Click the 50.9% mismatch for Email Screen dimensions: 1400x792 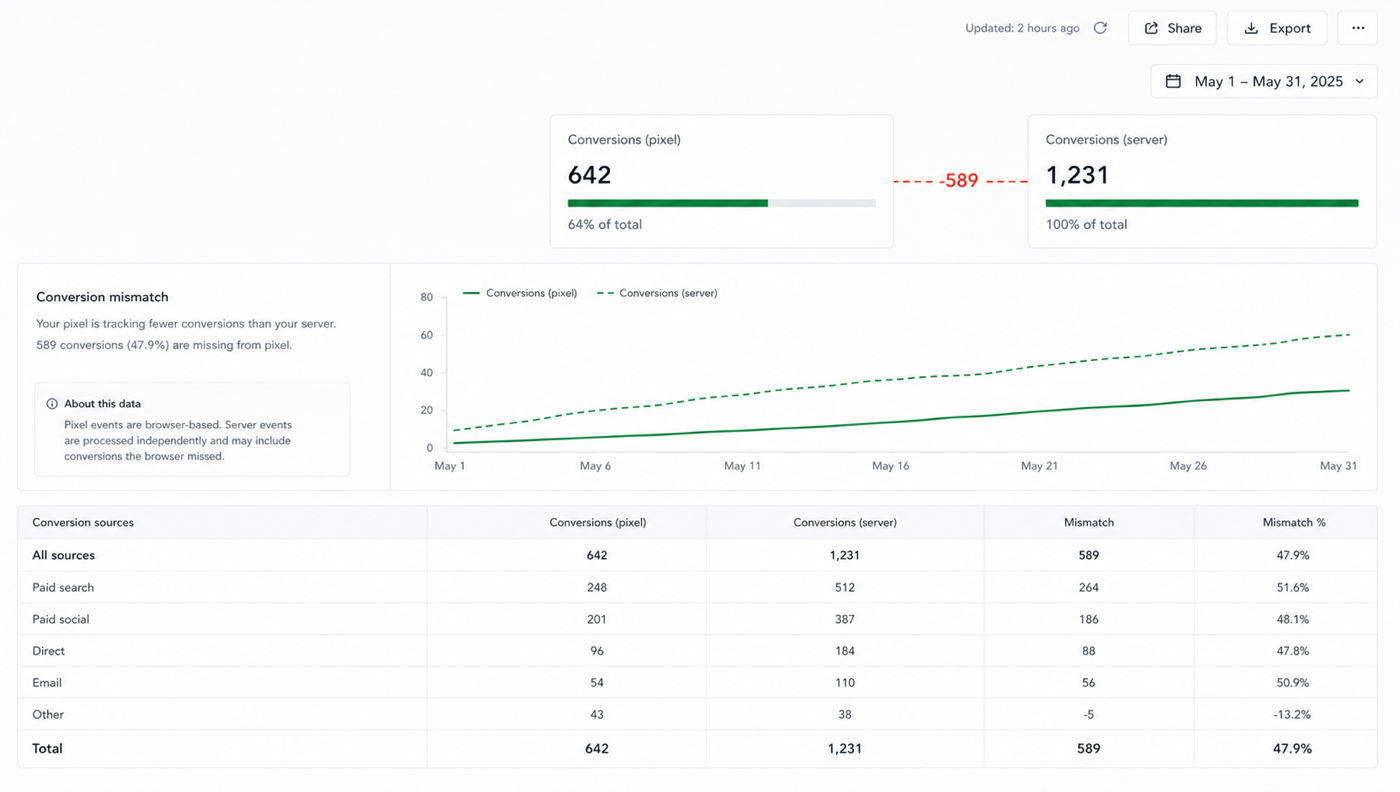(x=1293, y=683)
